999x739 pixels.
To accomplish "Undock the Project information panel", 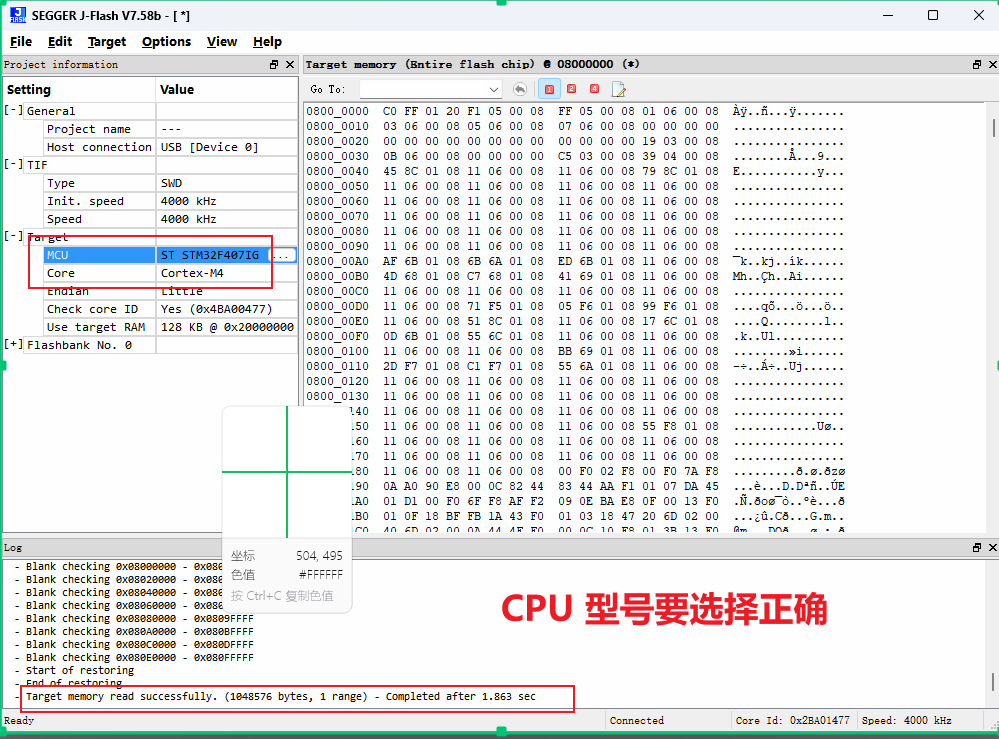I will (274, 64).
